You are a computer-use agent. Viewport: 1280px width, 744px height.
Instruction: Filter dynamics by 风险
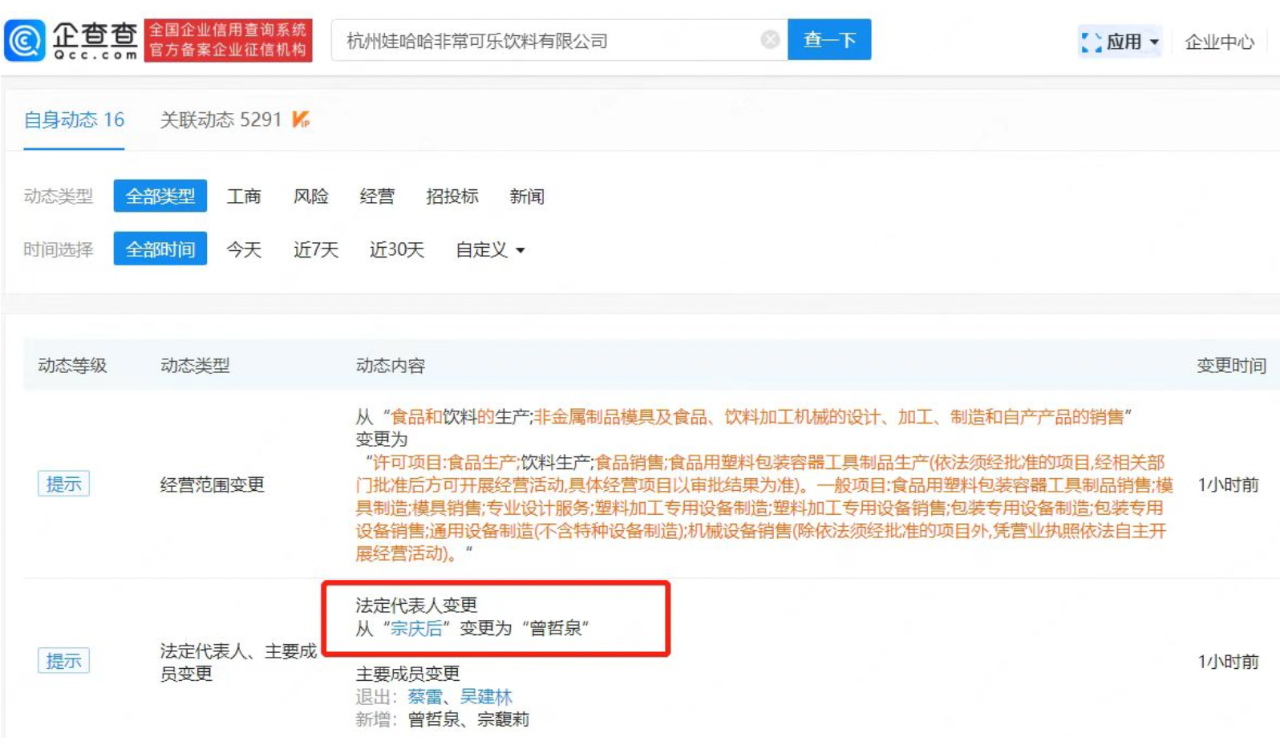[x=311, y=196]
